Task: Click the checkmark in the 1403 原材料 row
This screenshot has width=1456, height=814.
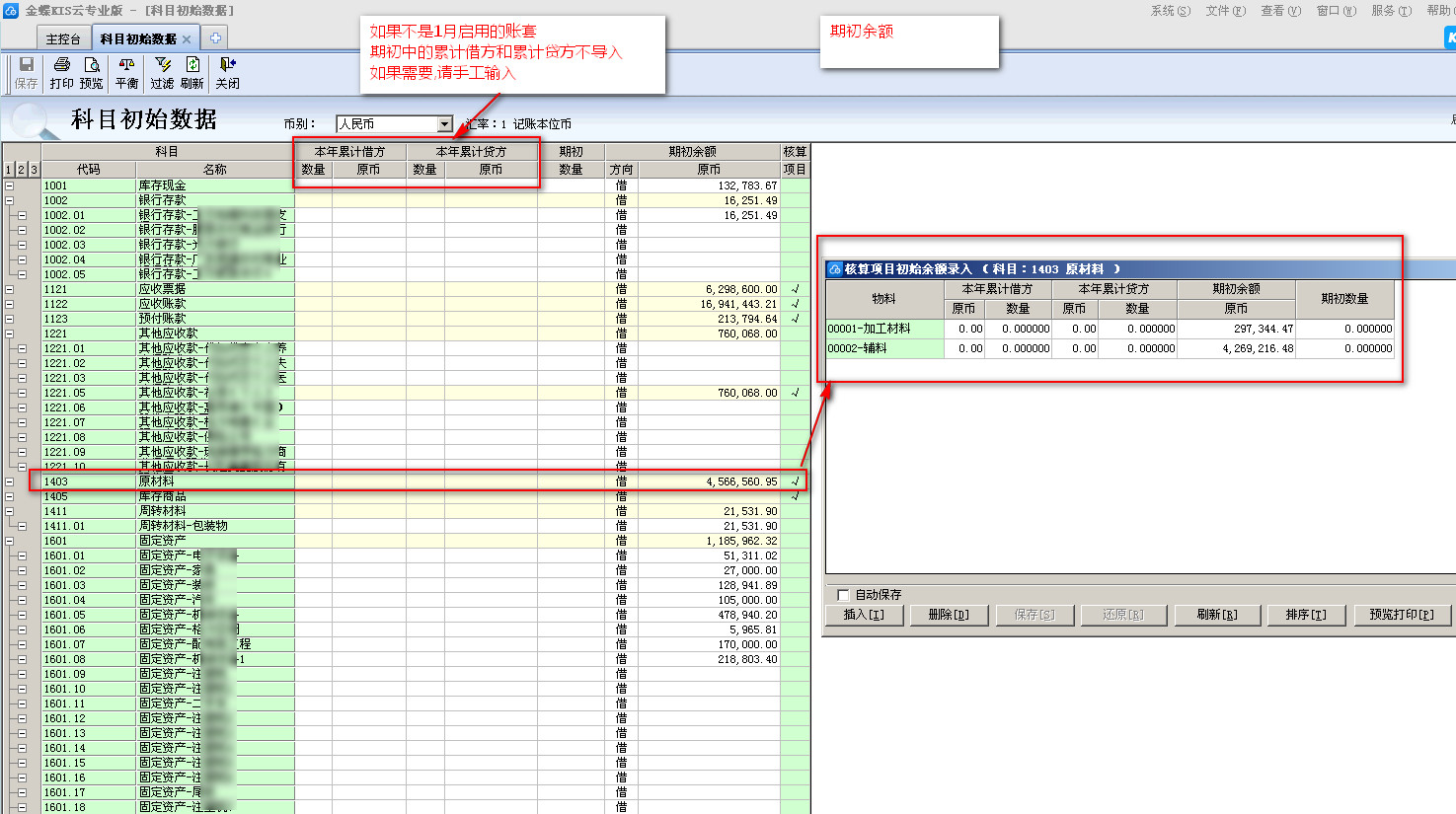Action: (x=795, y=481)
